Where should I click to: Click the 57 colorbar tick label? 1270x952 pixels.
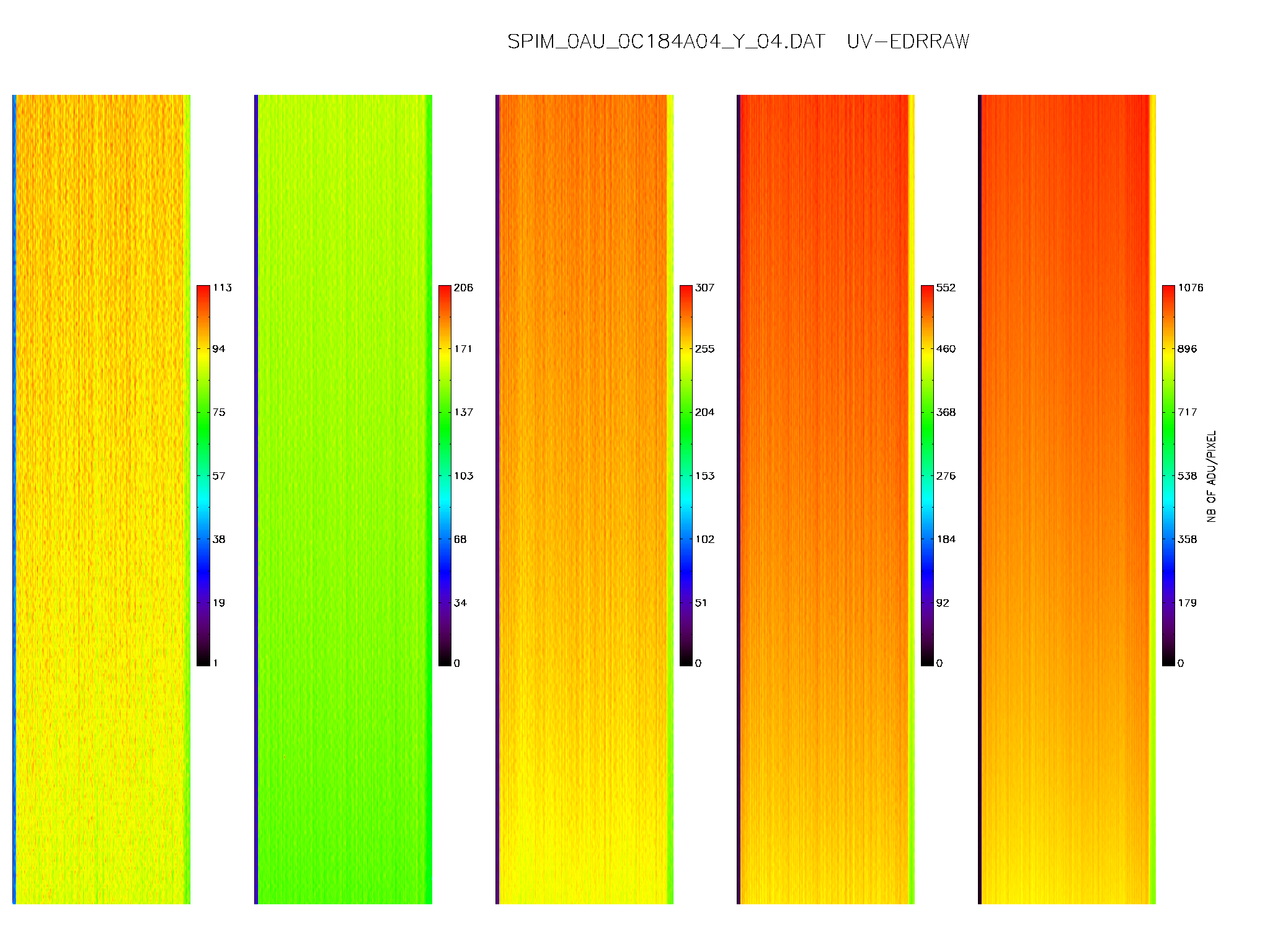coord(219,476)
